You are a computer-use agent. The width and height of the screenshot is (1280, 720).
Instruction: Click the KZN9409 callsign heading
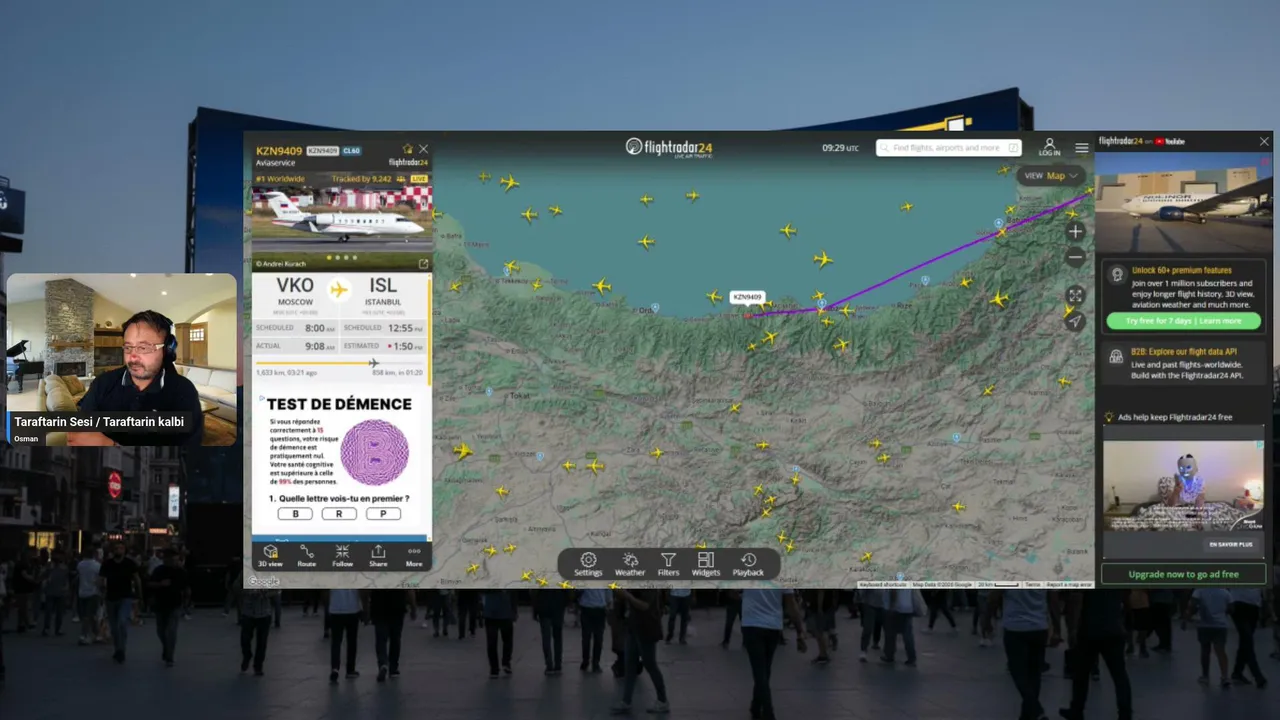pyautogui.click(x=279, y=151)
